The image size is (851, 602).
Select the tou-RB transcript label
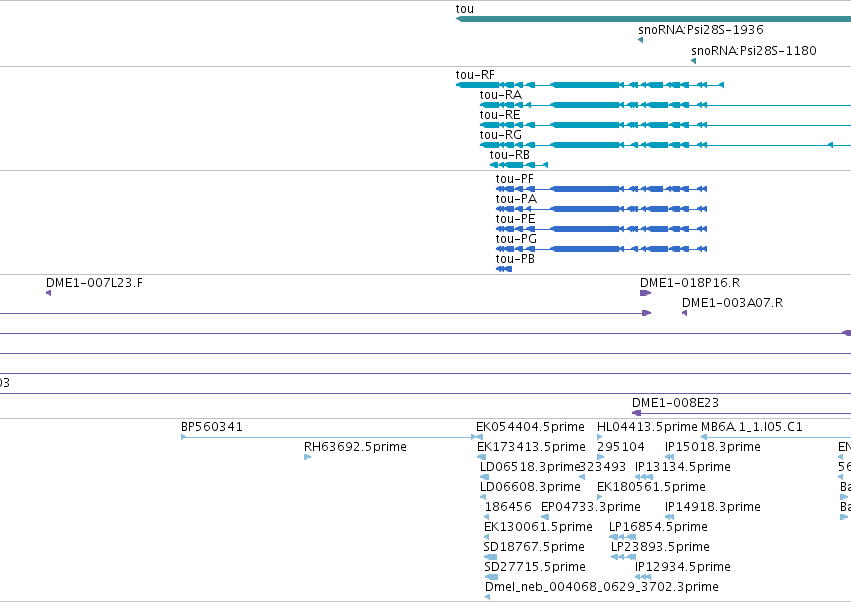pos(509,155)
